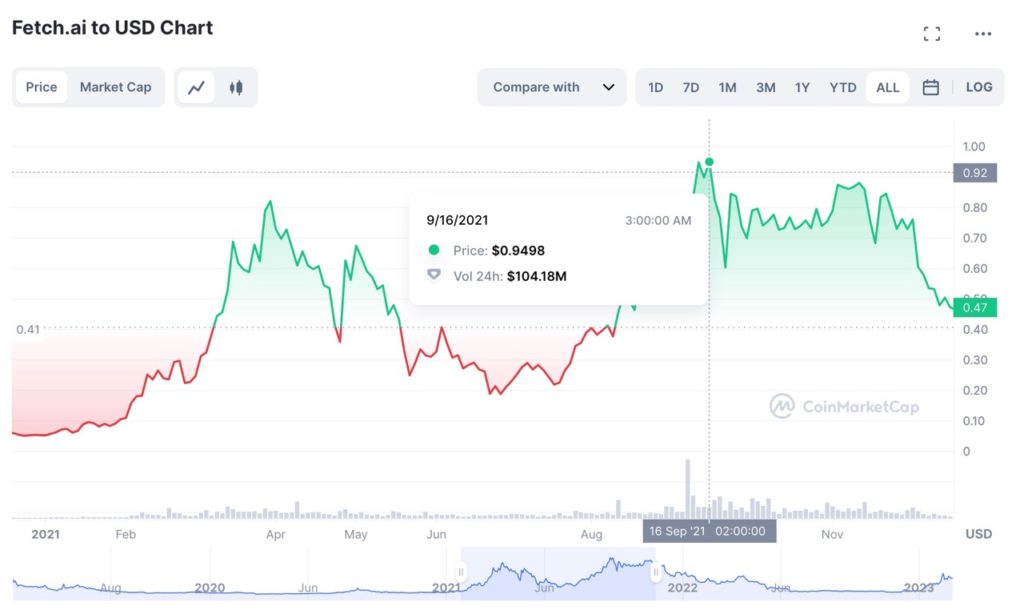
Task: Show the 1M time range
Action: (727, 87)
